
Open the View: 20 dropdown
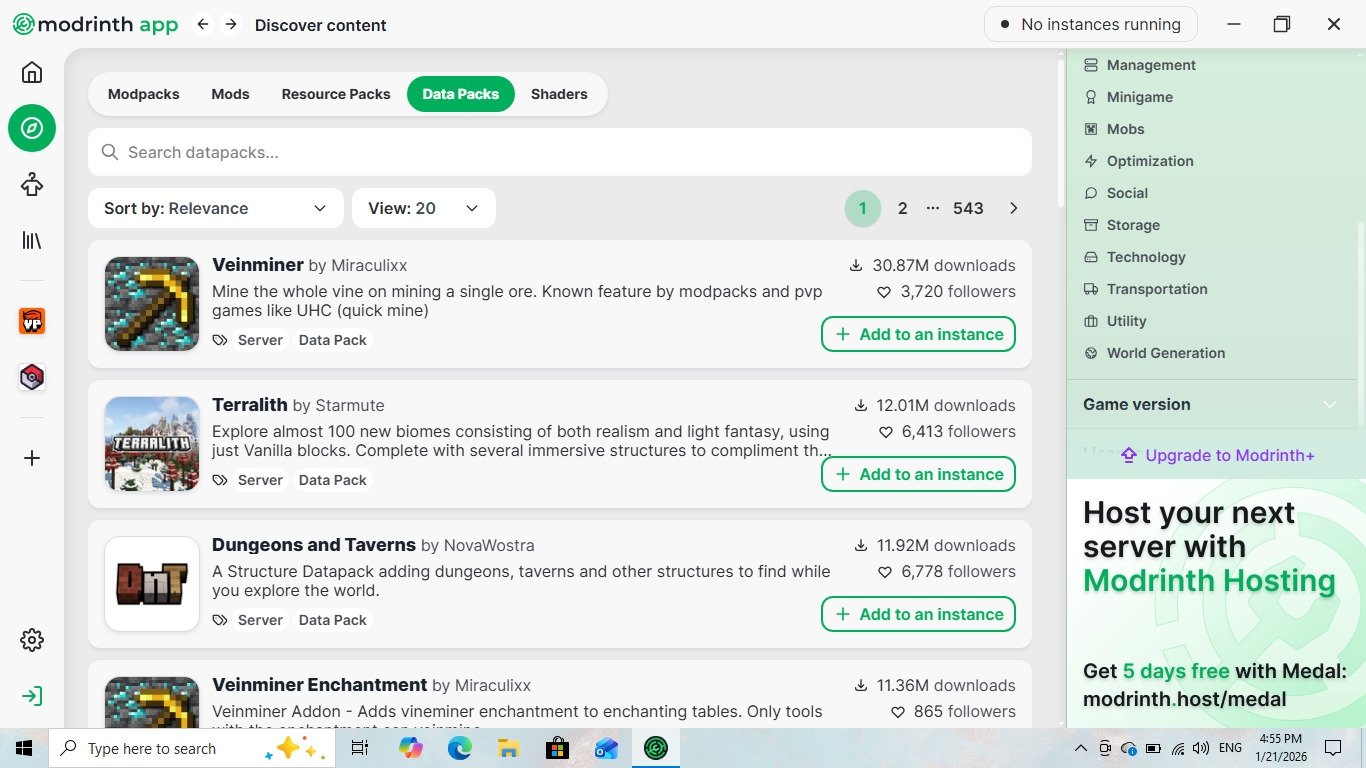(x=423, y=208)
